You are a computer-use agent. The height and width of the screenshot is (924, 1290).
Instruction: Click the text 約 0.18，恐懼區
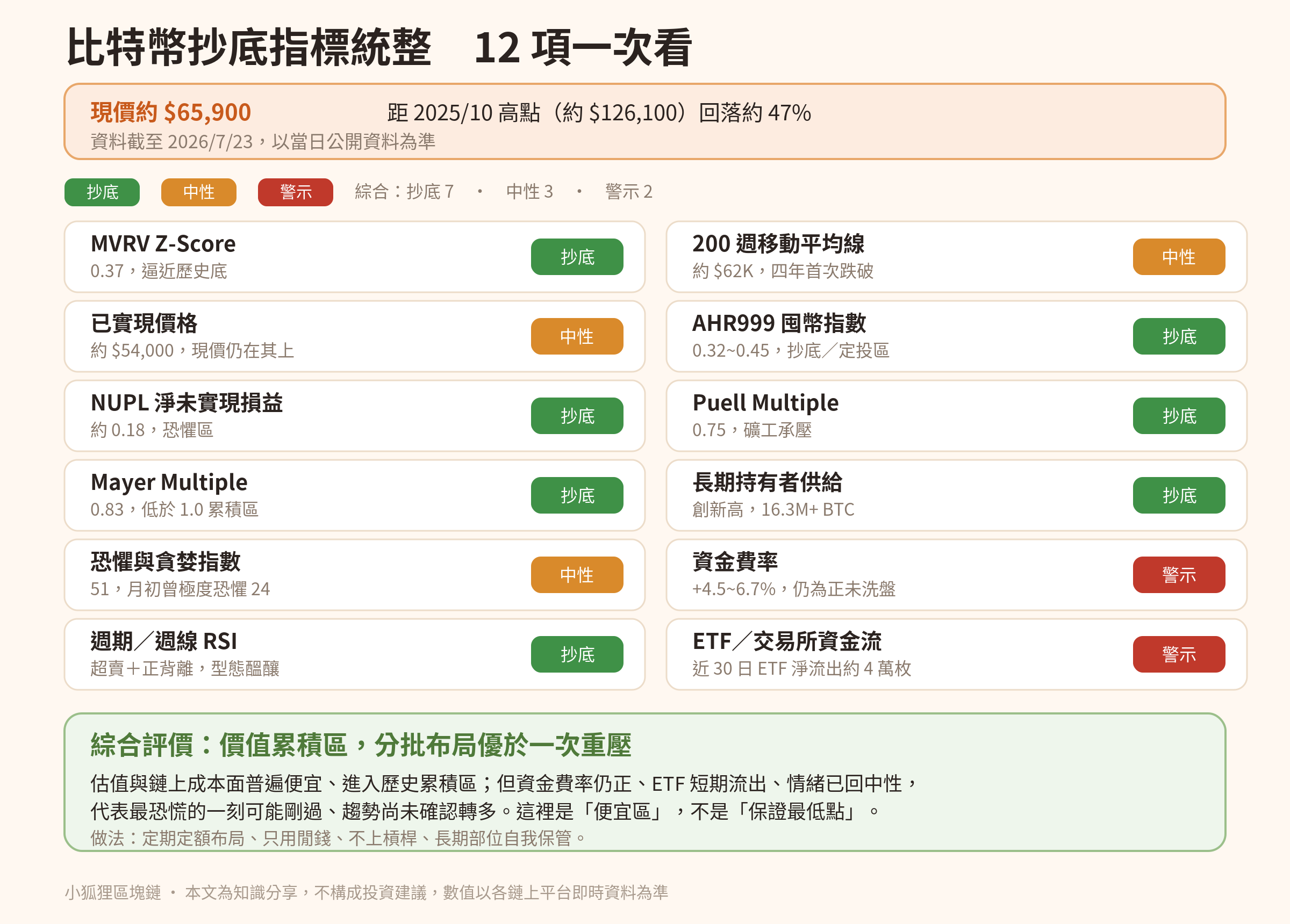point(152,430)
